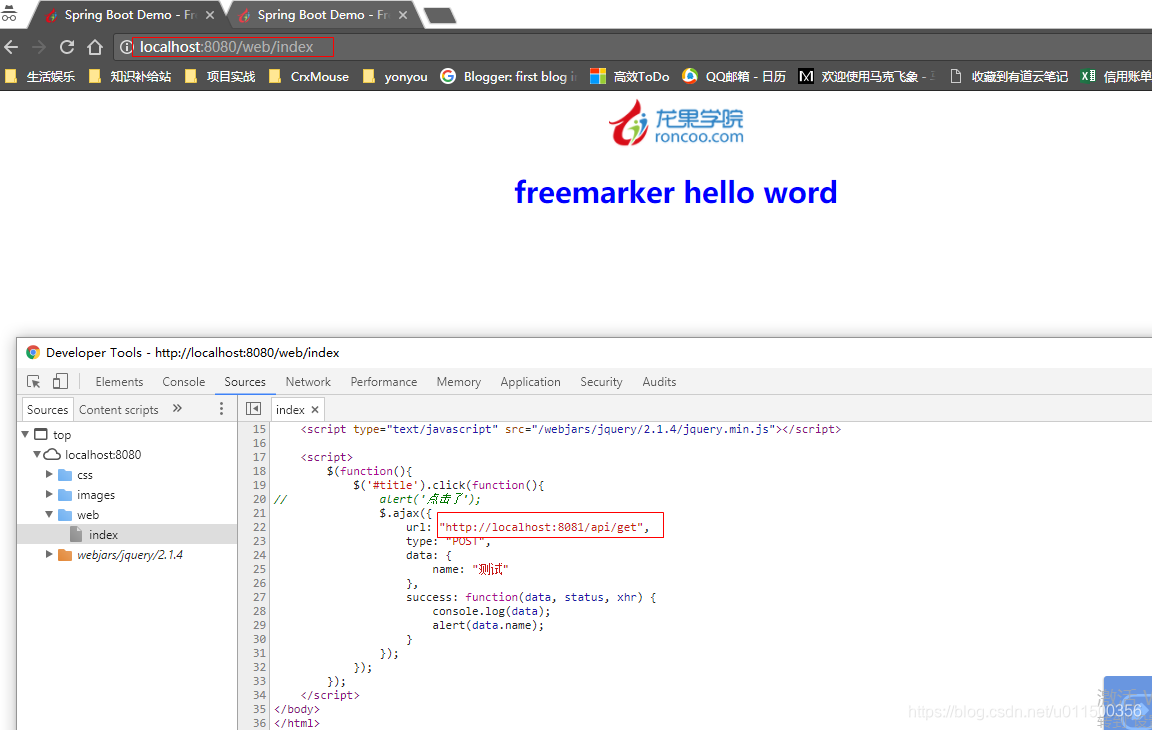Open the 收藏到有道云笔记 bookmark
Screen dimensions: 1152x730
click(x=1009, y=76)
